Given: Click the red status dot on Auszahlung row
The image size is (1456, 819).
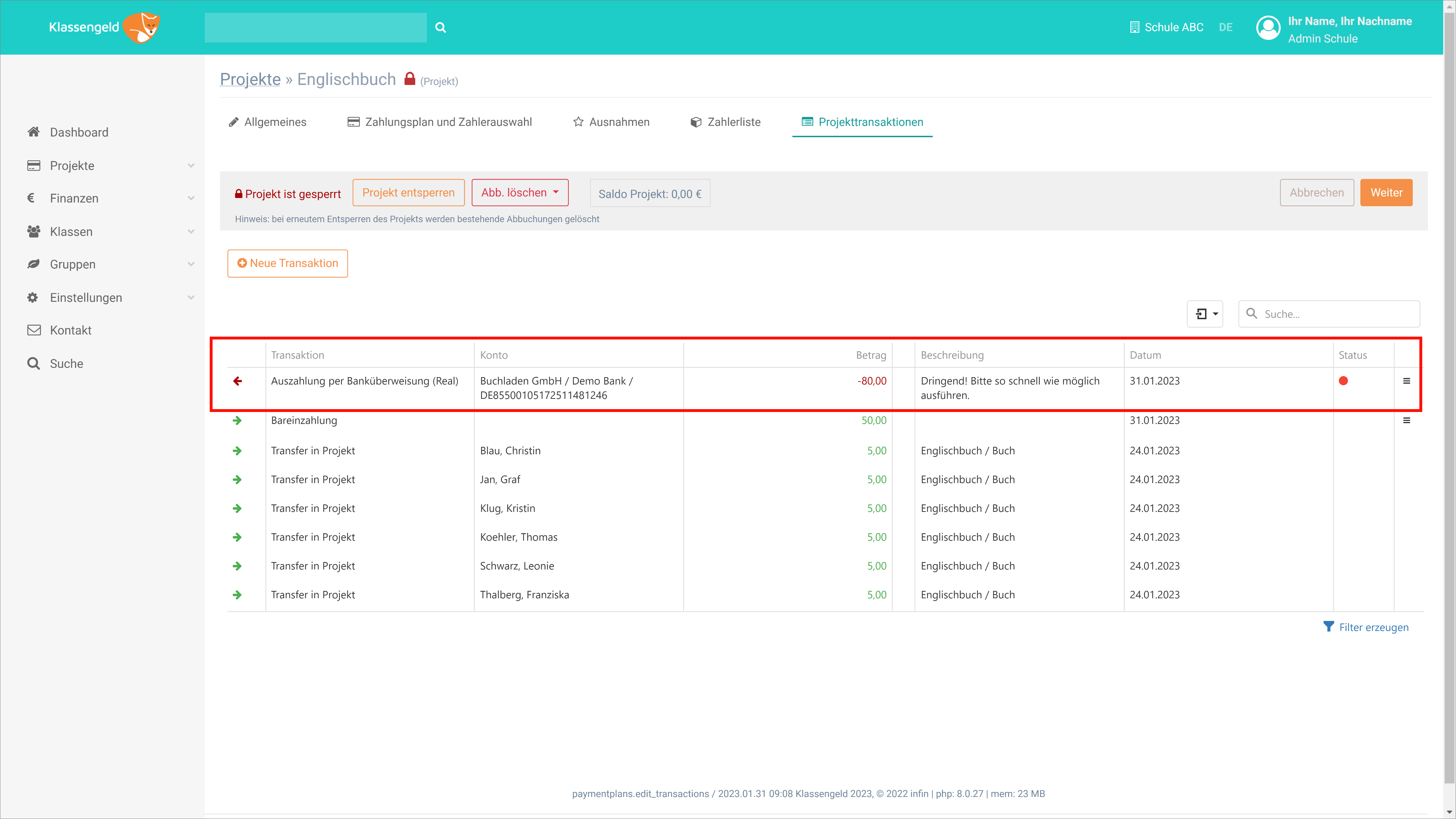Looking at the screenshot, I should point(1344,381).
